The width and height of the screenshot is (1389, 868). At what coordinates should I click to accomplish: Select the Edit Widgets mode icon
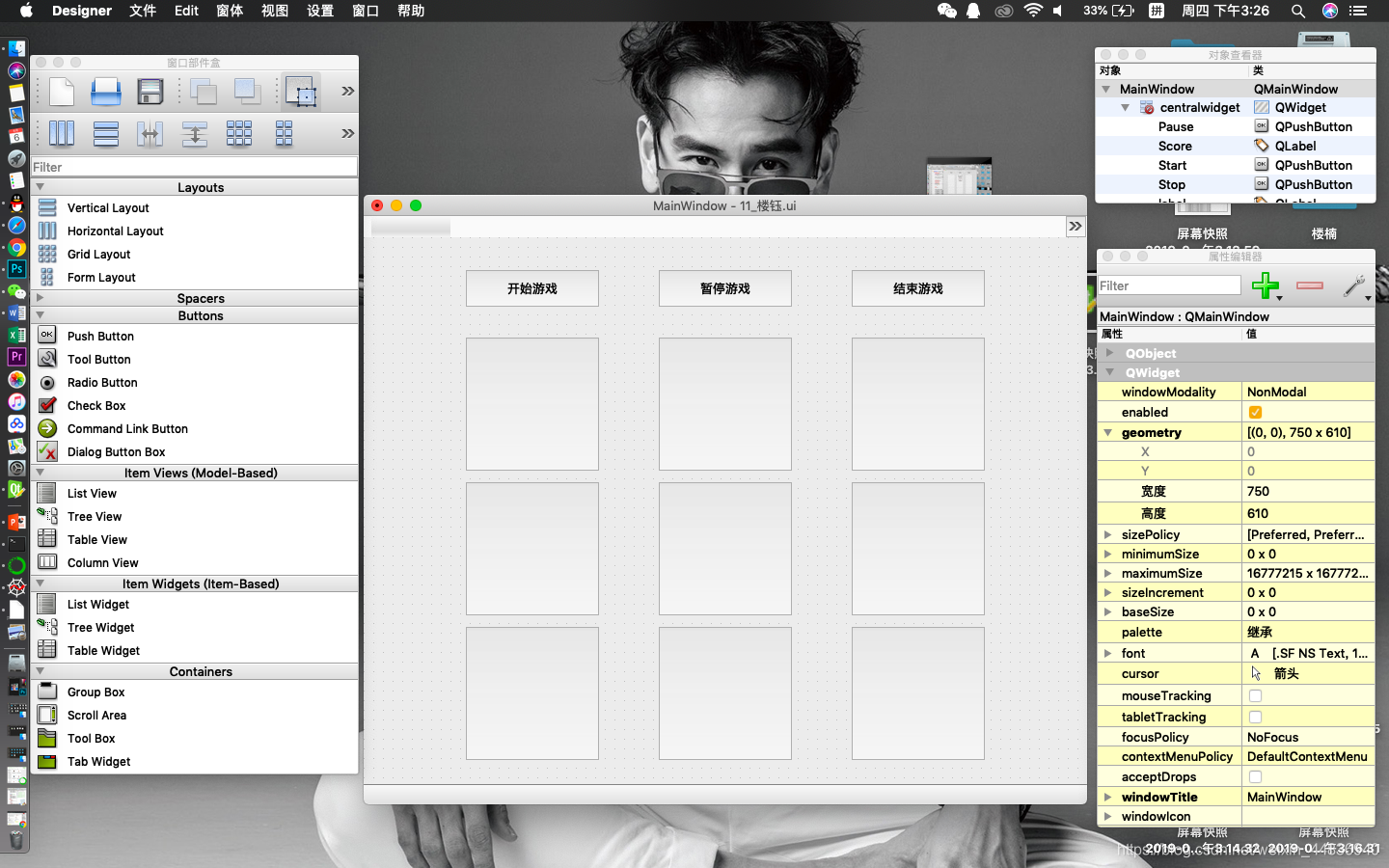click(301, 93)
